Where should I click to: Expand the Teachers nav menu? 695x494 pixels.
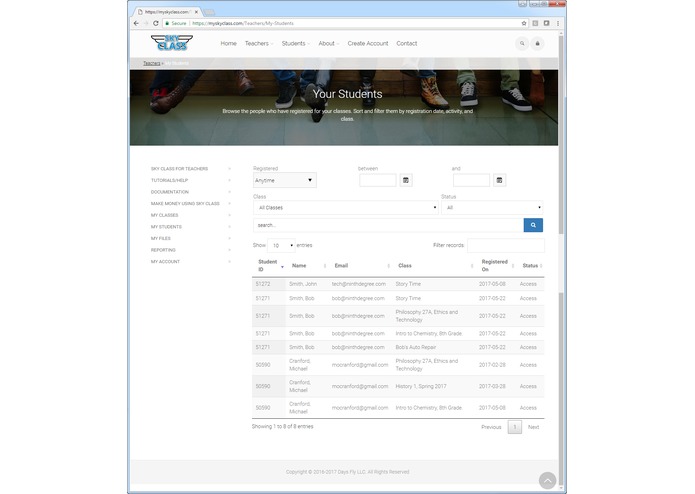point(259,43)
